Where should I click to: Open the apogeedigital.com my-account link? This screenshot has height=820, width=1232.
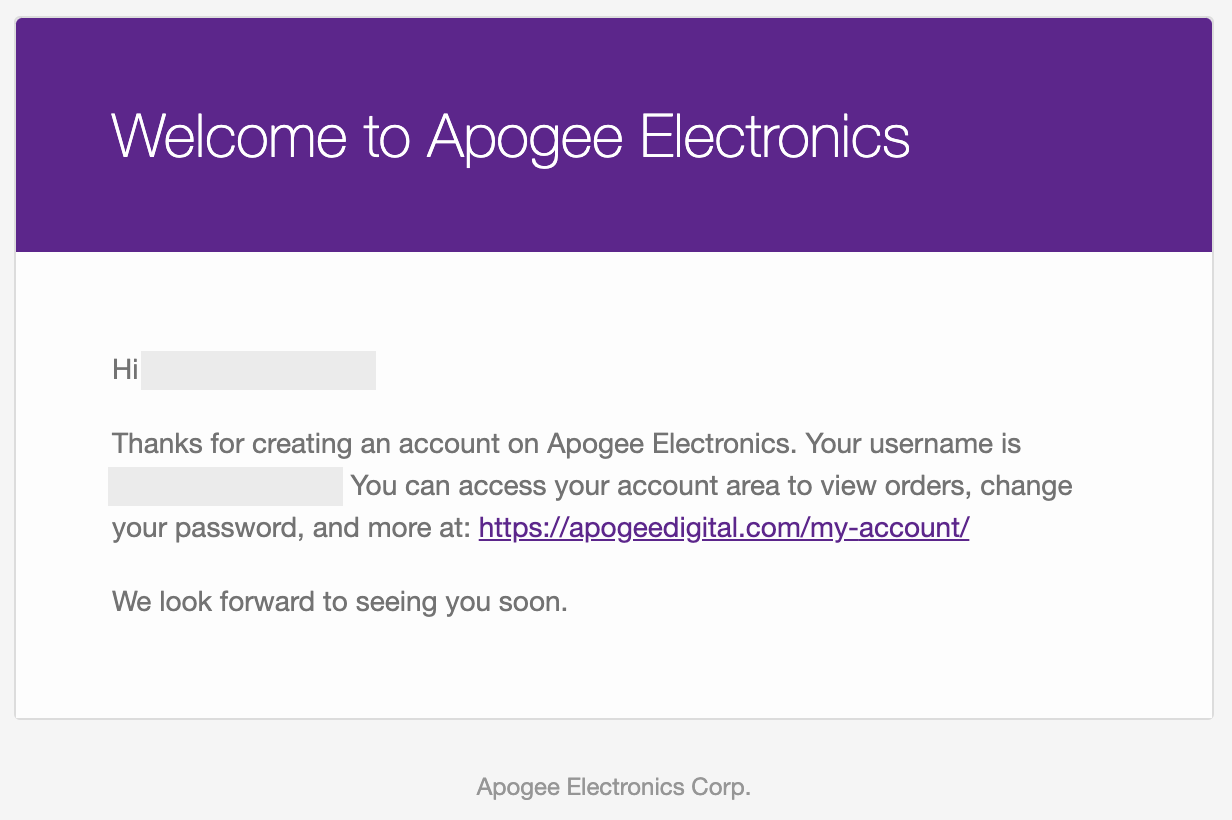click(x=724, y=528)
